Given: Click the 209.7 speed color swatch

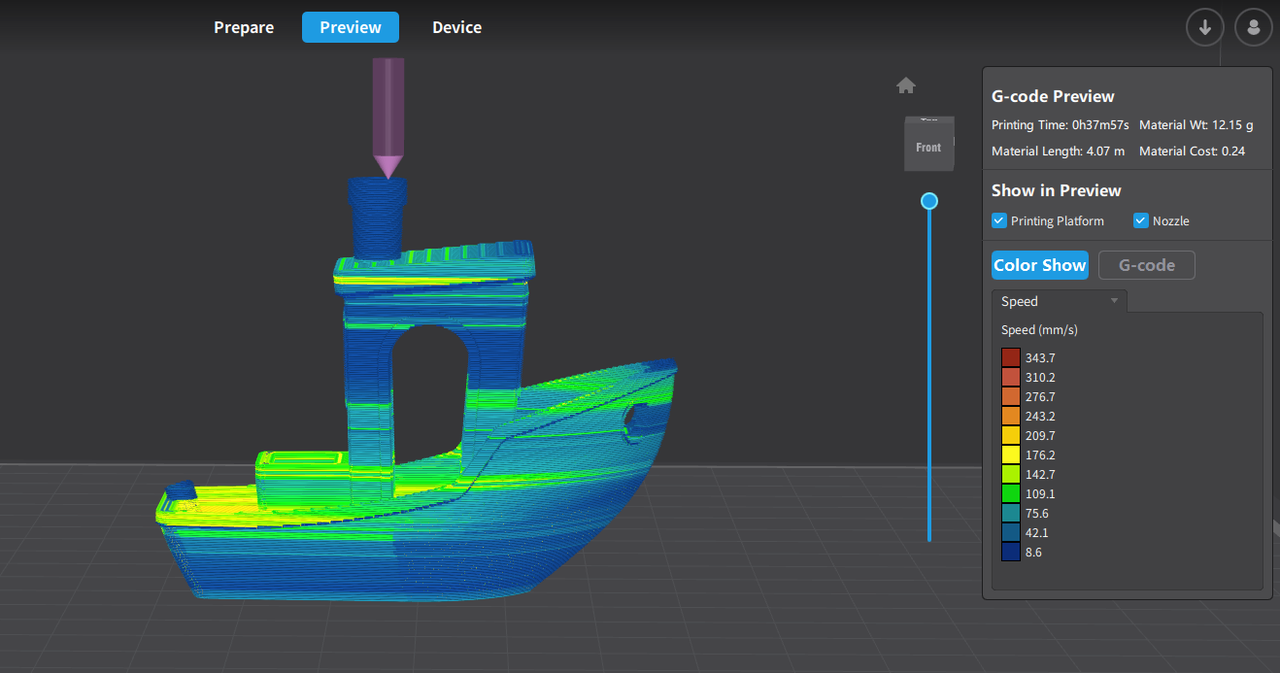Looking at the screenshot, I should [x=1011, y=436].
